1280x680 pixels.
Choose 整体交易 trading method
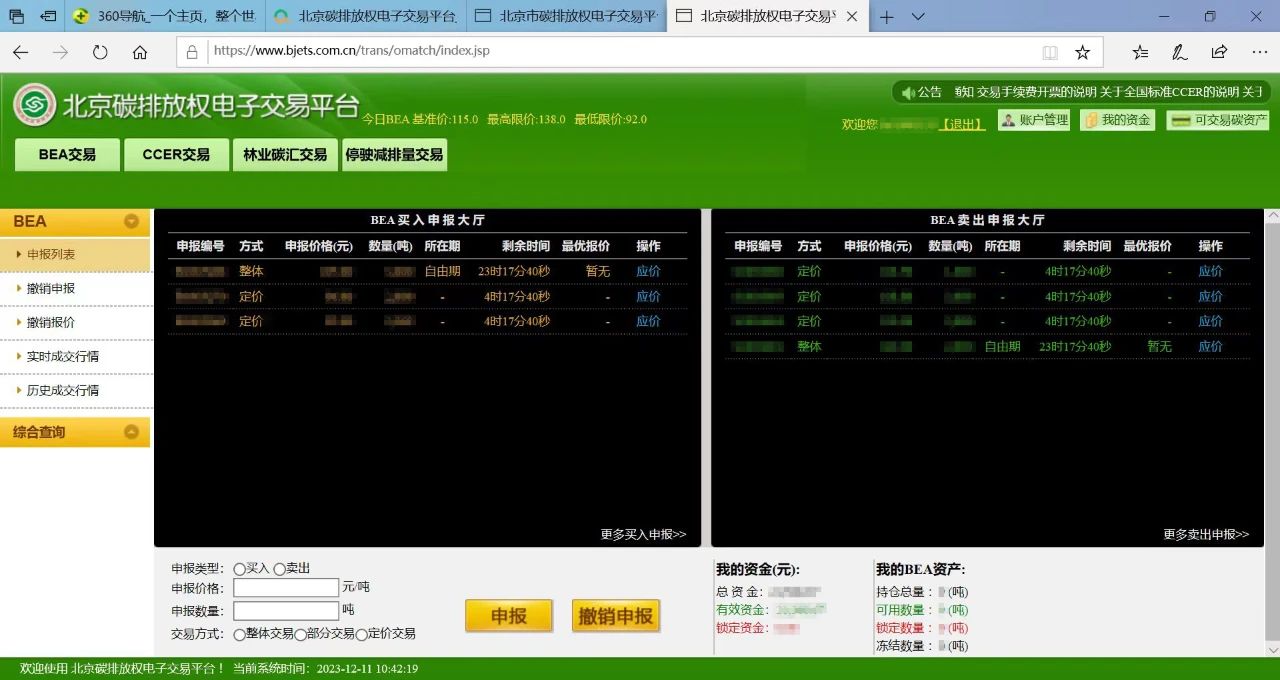click(x=240, y=634)
